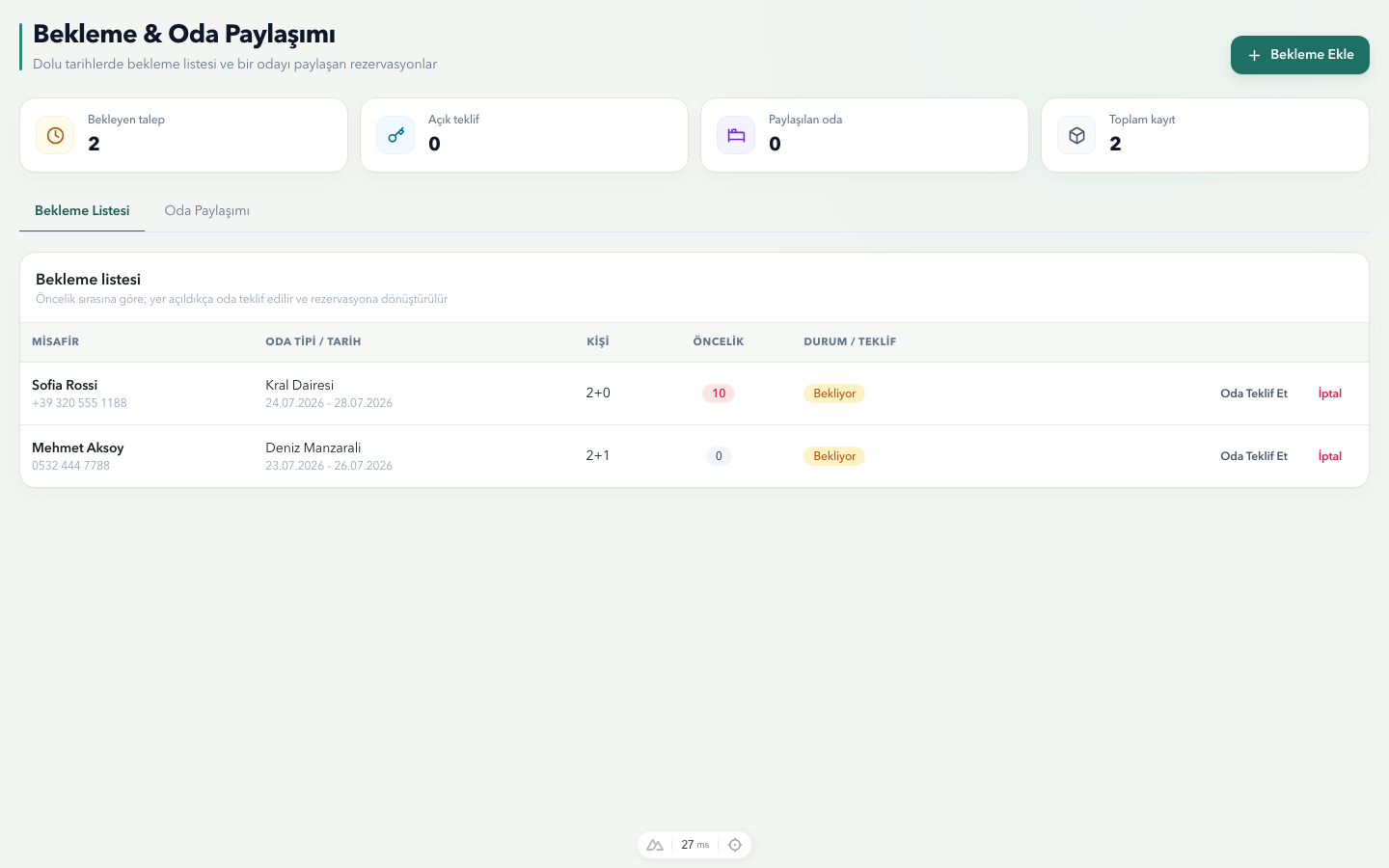Offer a room to Sofia Rossi
The height and width of the screenshot is (868, 1389).
click(x=1254, y=393)
